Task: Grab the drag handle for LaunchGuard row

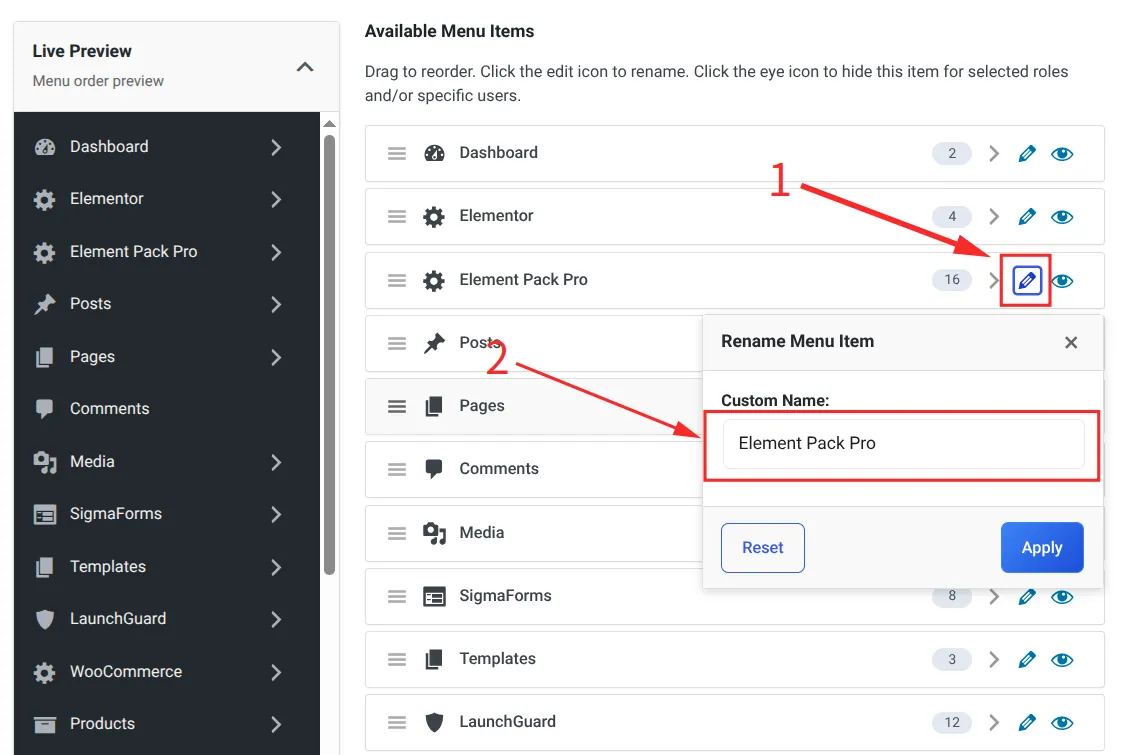Action: (x=397, y=722)
